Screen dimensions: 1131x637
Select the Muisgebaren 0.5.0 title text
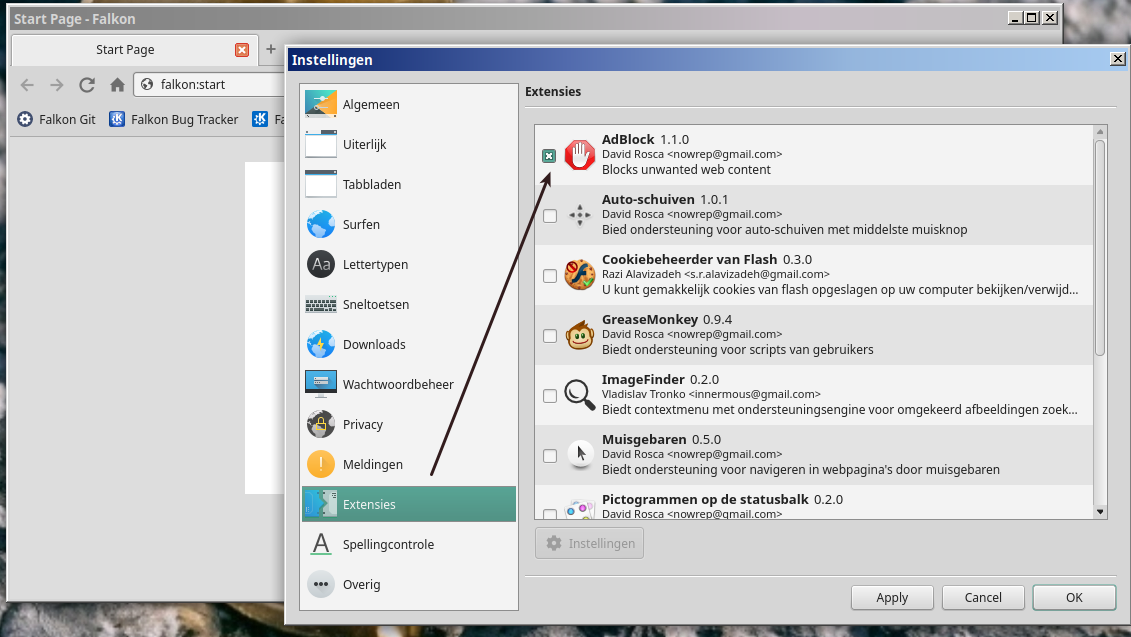point(661,439)
